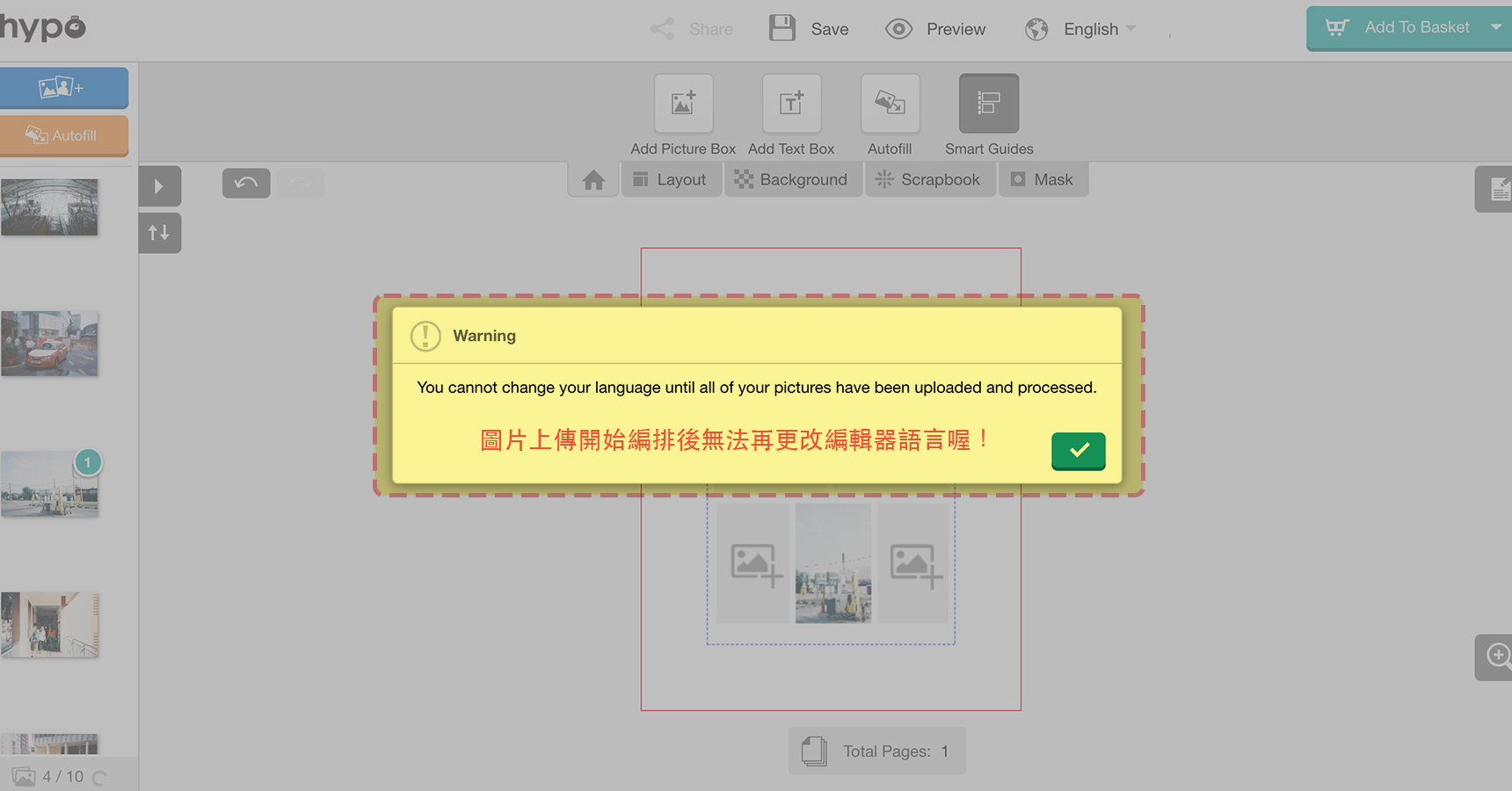Click the home icon tab
This screenshot has height=791, width=1512.
pos(593,180)
